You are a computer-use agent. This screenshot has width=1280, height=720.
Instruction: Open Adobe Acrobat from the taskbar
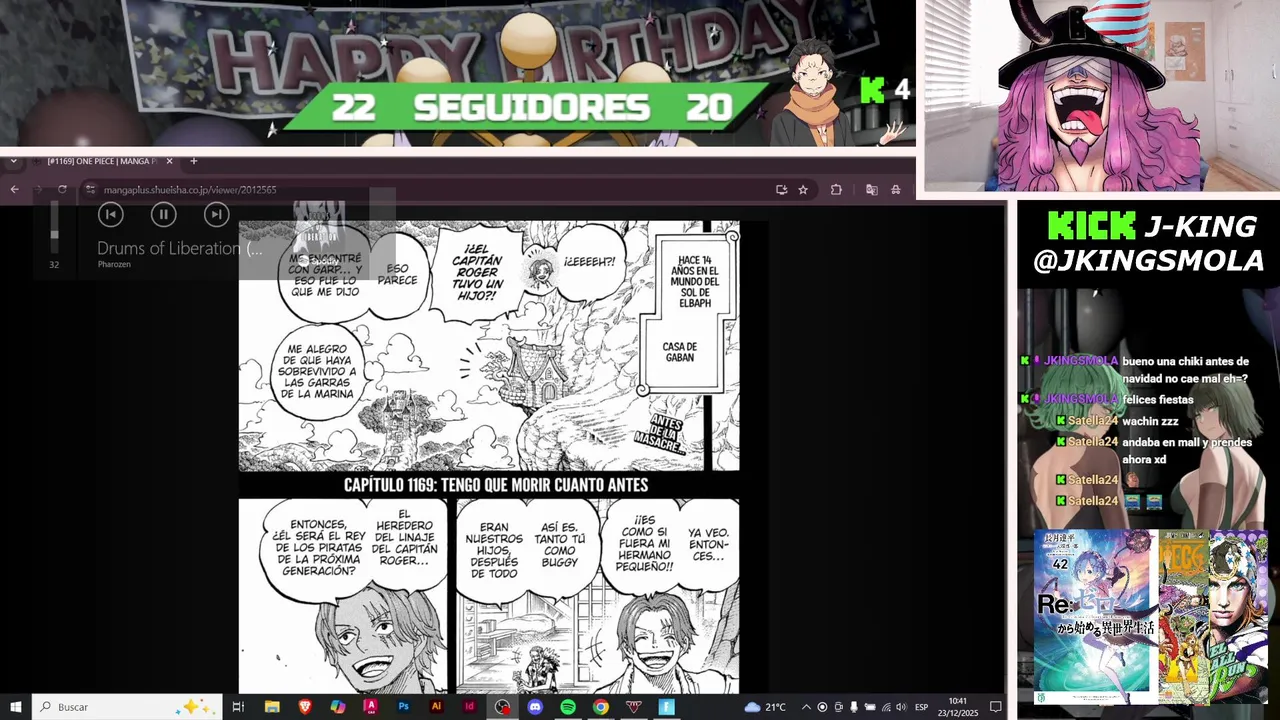(x=371, y=707)
